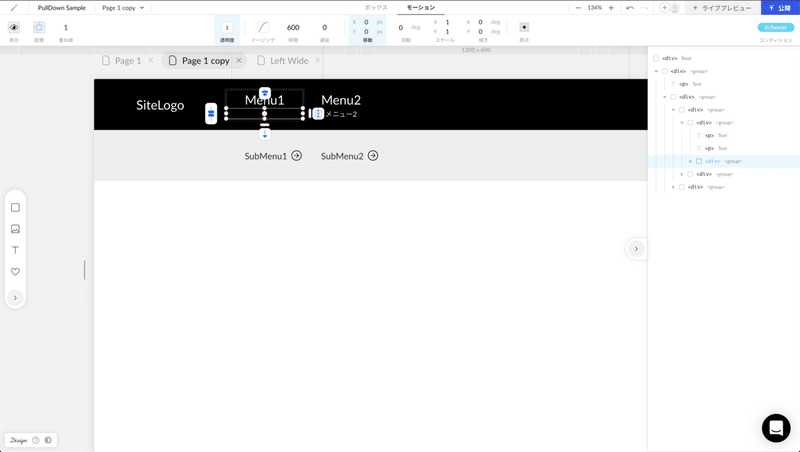Click the arrow circle next to SubMenu1
Screen dimensions: 800x452
coord(296,156)
